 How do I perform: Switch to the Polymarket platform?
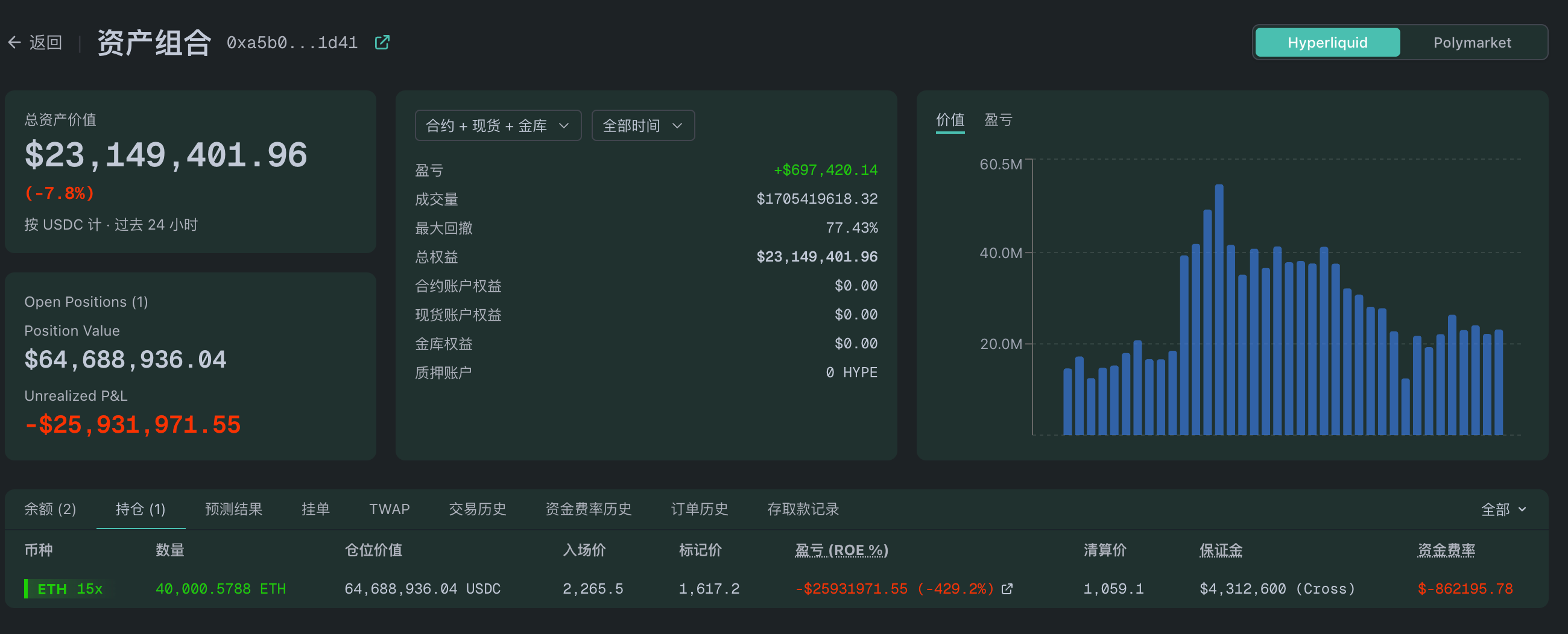1472,43
